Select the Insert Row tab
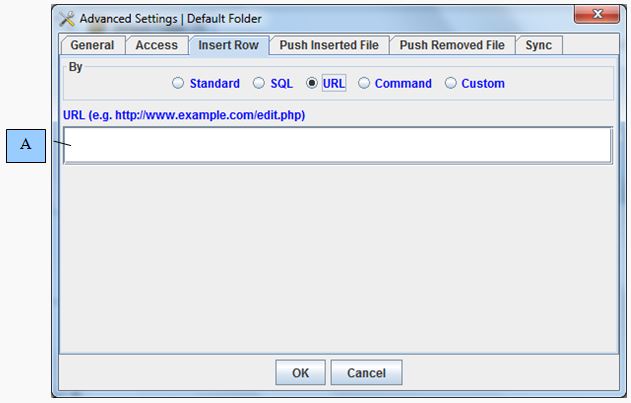The image size is (631, 403). point(228,45)
